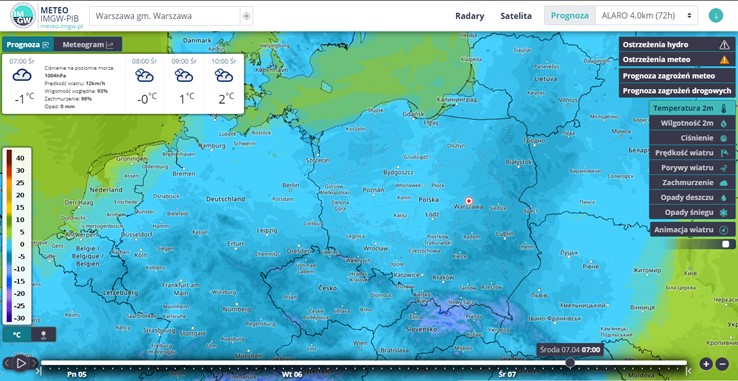Open the Radary menu item
The height and width of the screenshot is (381, 738).
(x=469, y=16)
